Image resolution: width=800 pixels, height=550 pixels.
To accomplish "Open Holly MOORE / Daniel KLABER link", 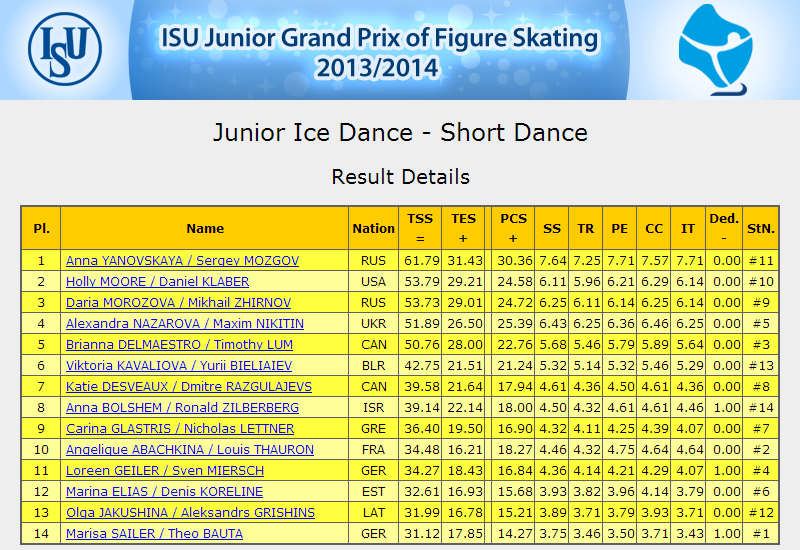I will coord(158,282).
